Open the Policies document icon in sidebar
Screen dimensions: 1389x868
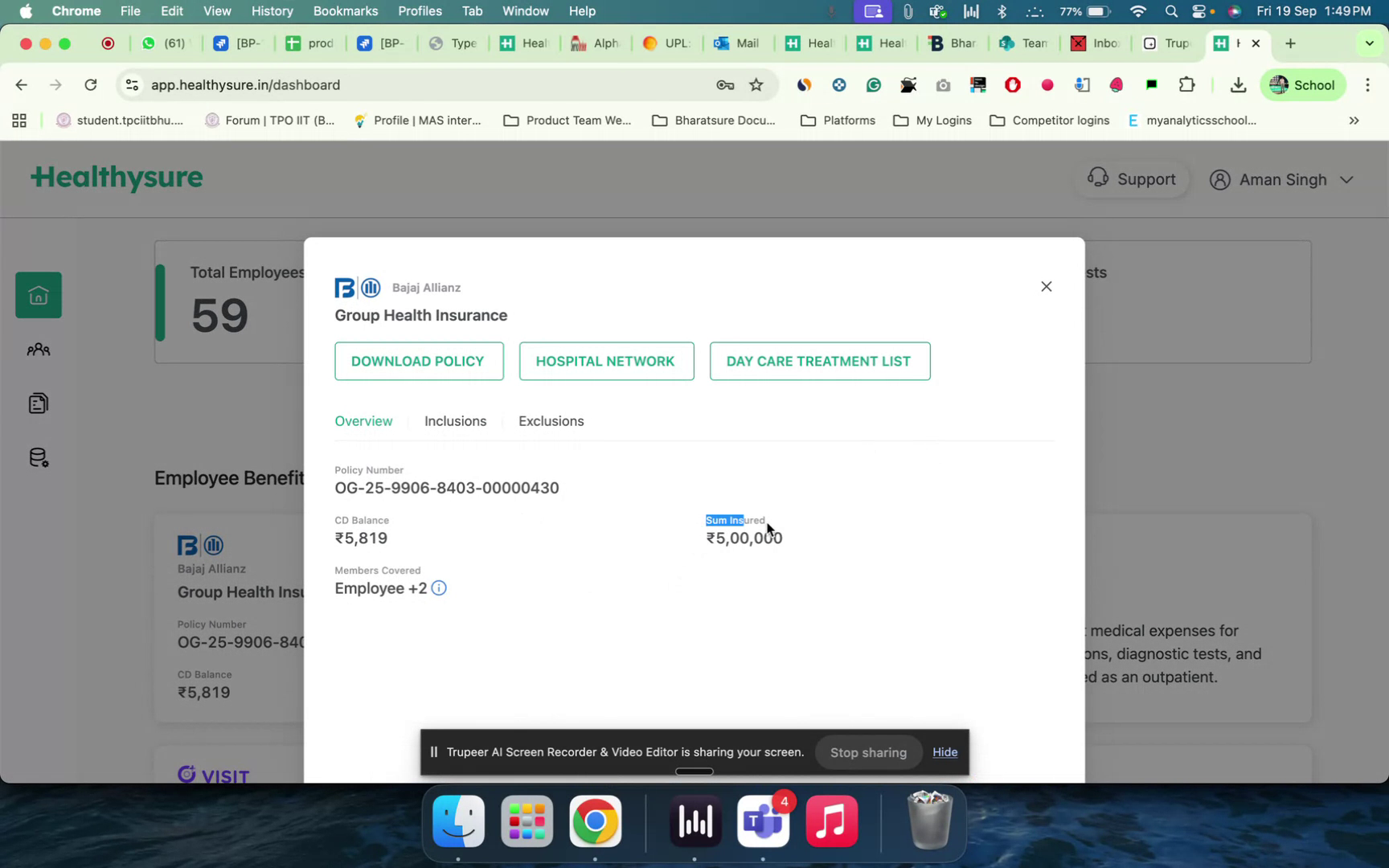click(x=38, y=403)
